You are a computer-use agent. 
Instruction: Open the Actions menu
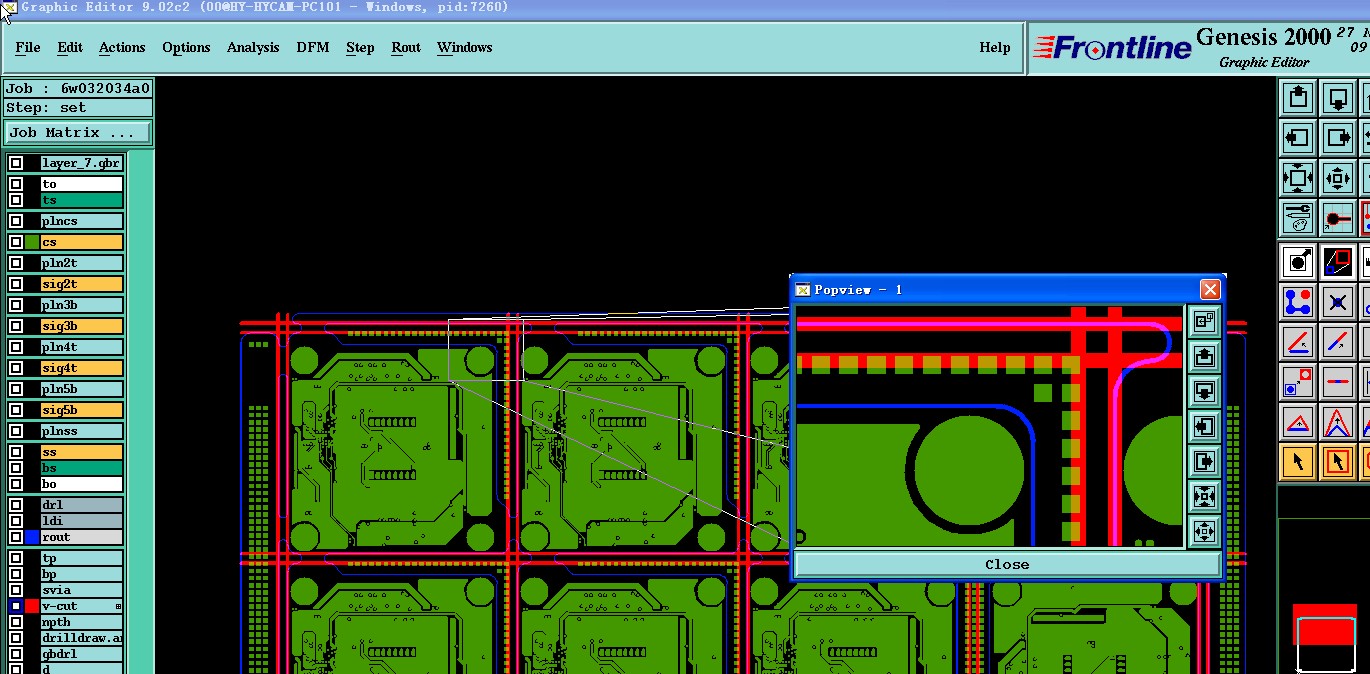[x=122, y=47]
